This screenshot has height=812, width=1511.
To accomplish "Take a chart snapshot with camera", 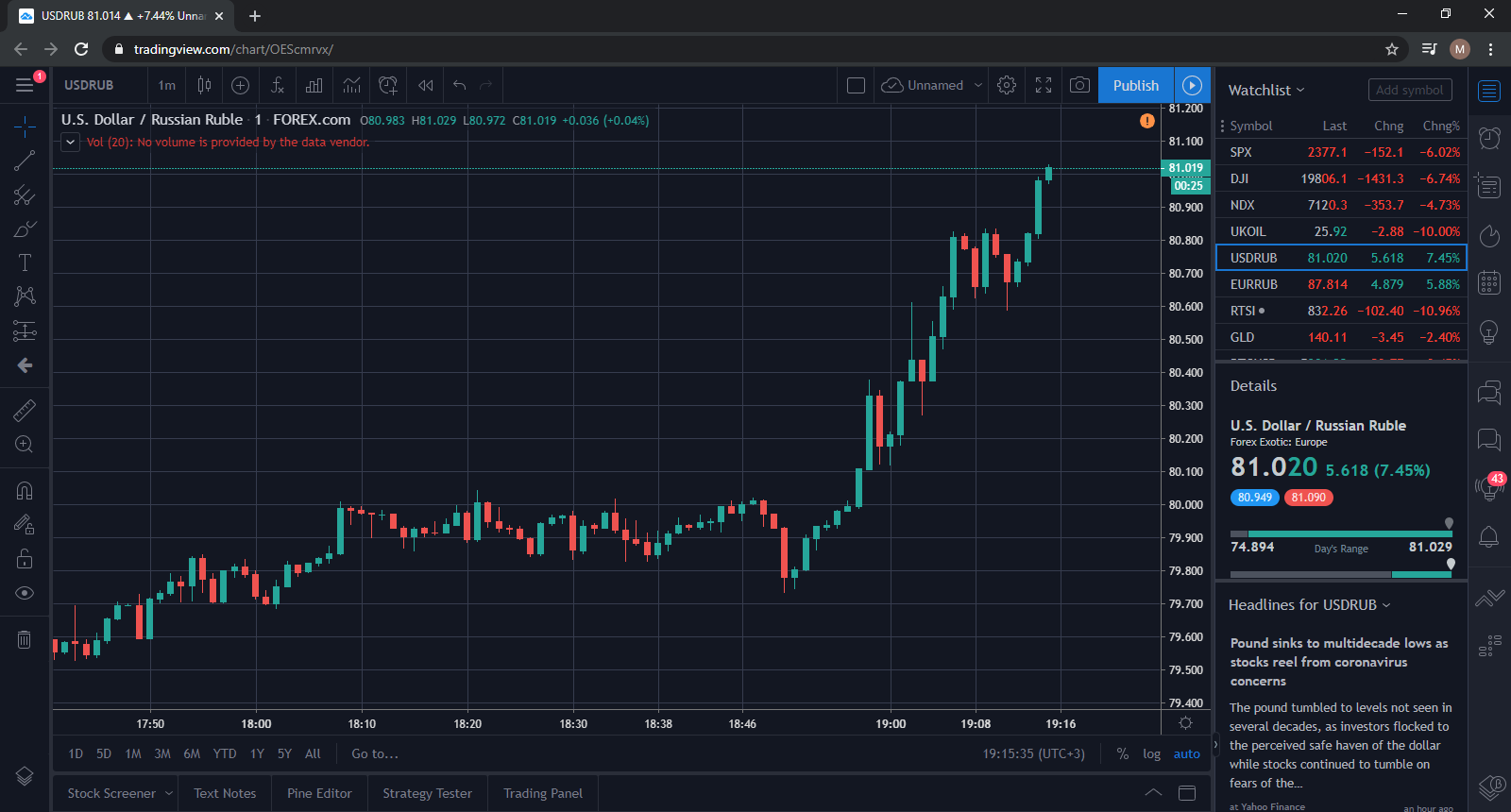I will [x=1079, y=85].
